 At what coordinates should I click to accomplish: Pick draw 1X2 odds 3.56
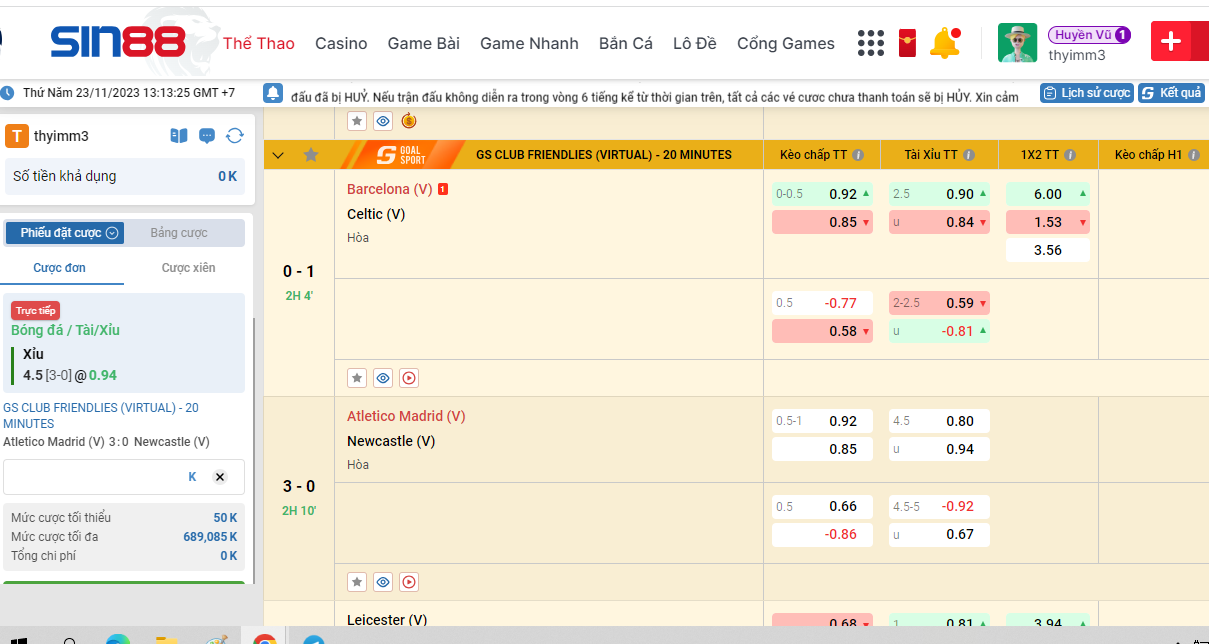point(1048,250)
